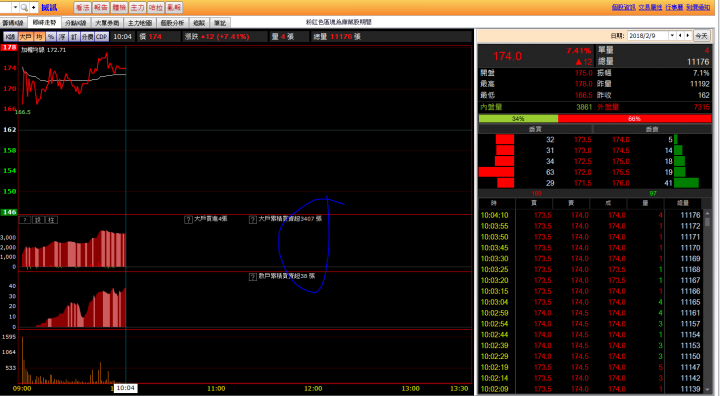
Task: Toggle the 訂 chart button
Action: pyautogui.click(x=73, y=37)
